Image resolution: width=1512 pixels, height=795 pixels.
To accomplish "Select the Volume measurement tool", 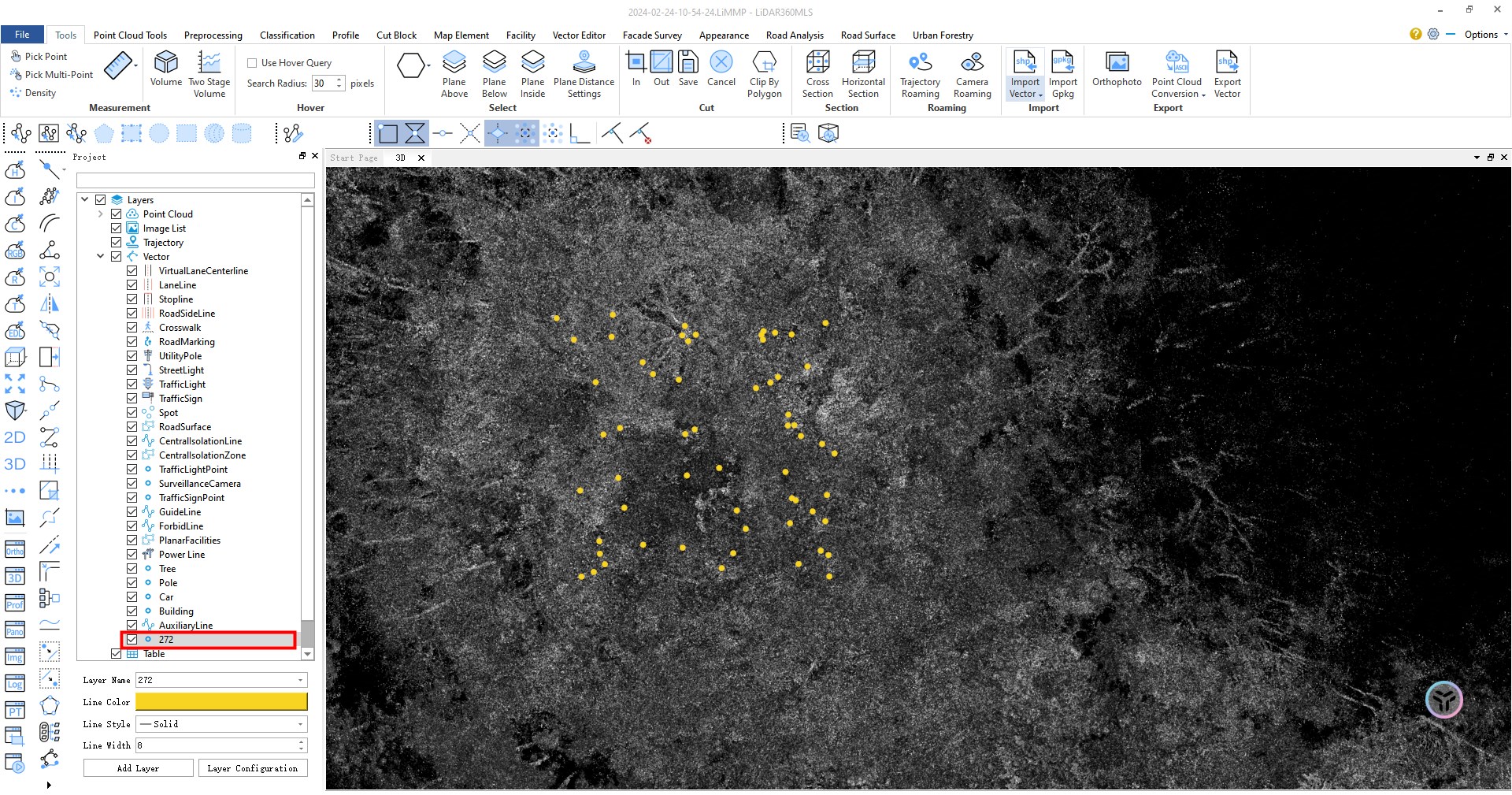I will (165, 69).
